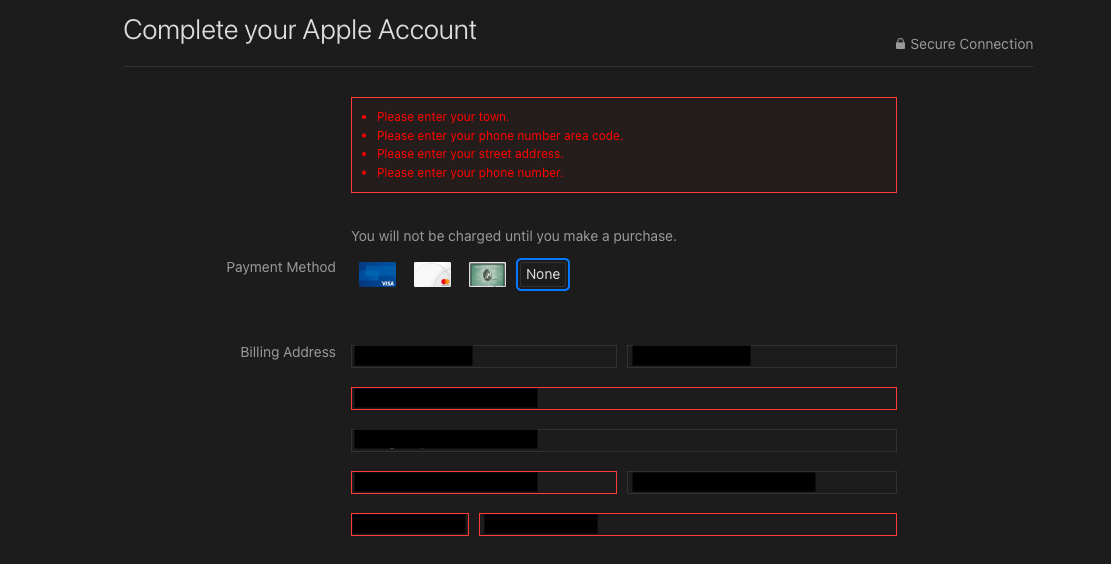This screenshot has height=564, width=1111.
Task: Pick the American Express card icon
Action: tap(487, 275)
